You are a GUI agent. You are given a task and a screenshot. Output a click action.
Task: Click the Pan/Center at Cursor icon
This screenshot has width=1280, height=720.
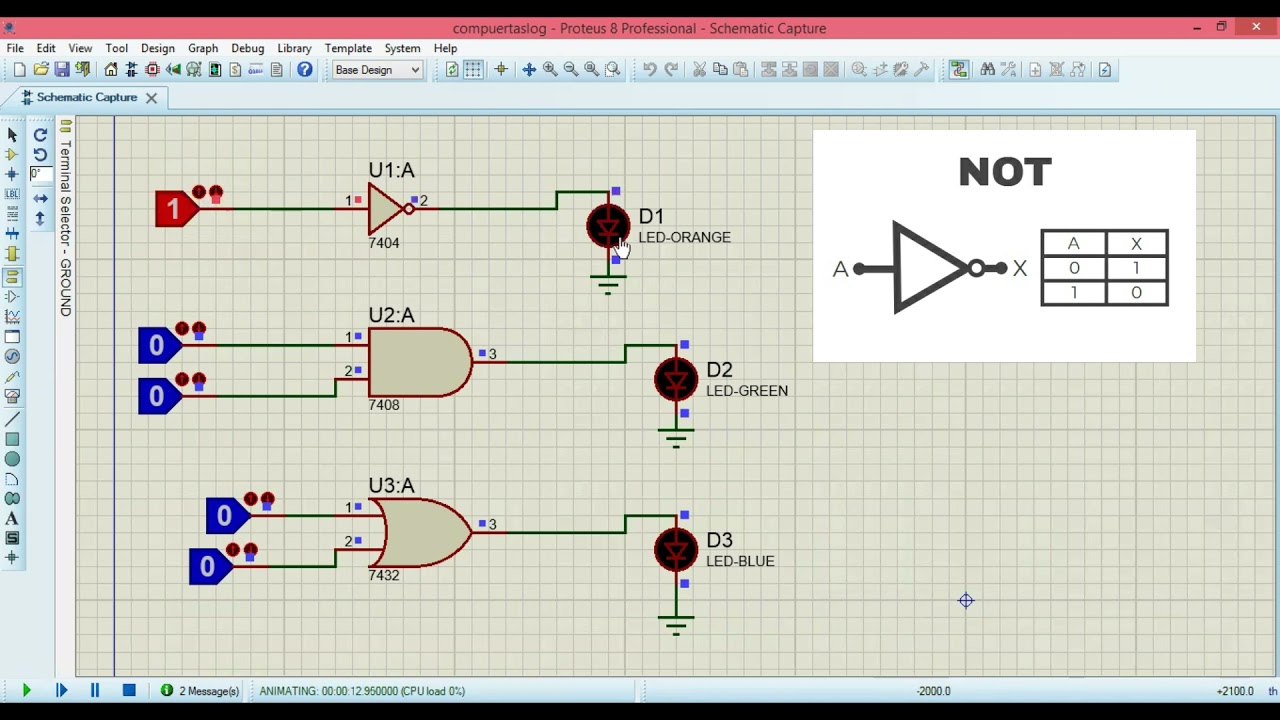[x=529, y=69]
